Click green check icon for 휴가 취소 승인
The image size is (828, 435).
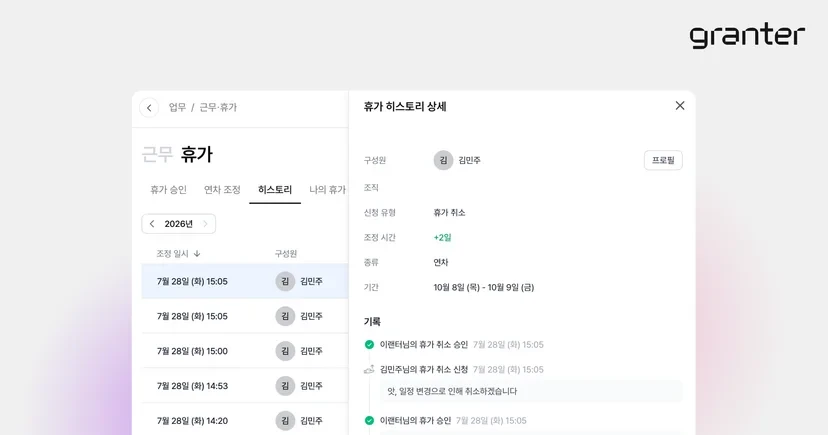pos(369,345)
